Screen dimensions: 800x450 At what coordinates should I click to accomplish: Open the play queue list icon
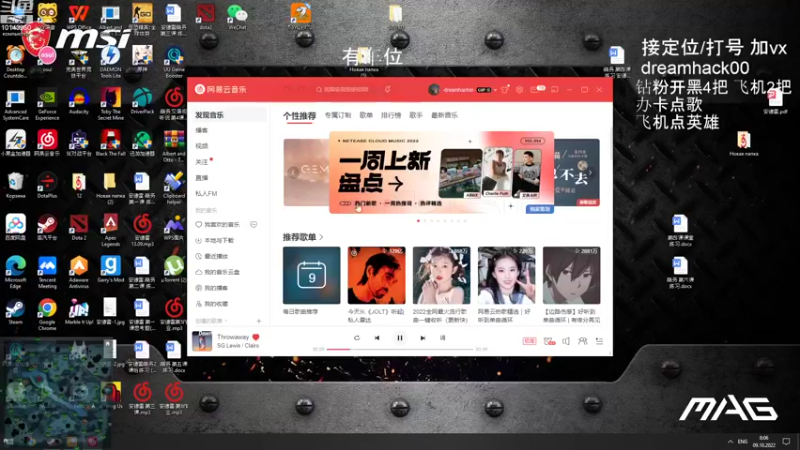click(599, 341)
